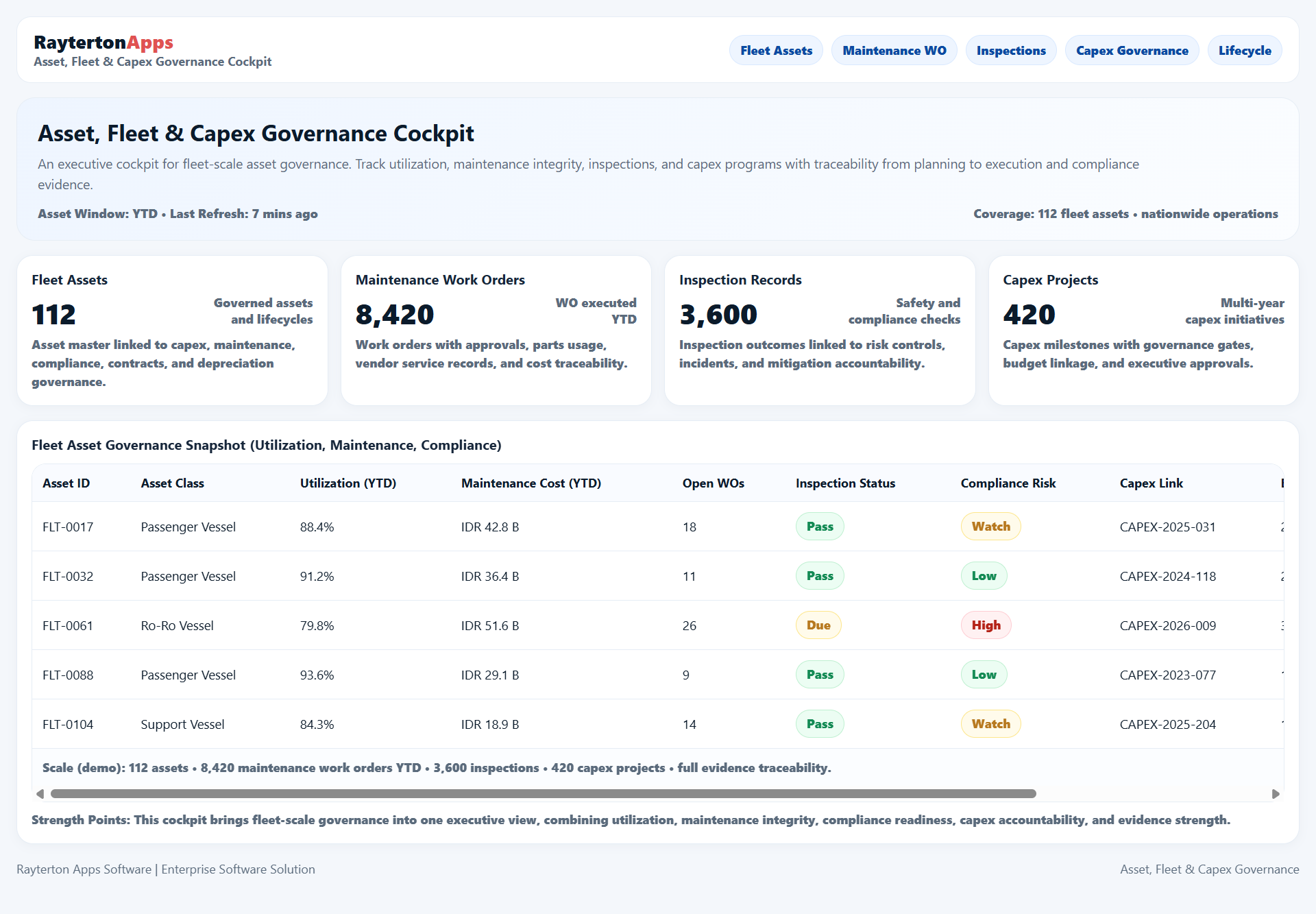
Task: Click the RaytertonApps logo title
Action: click(103, 43)
